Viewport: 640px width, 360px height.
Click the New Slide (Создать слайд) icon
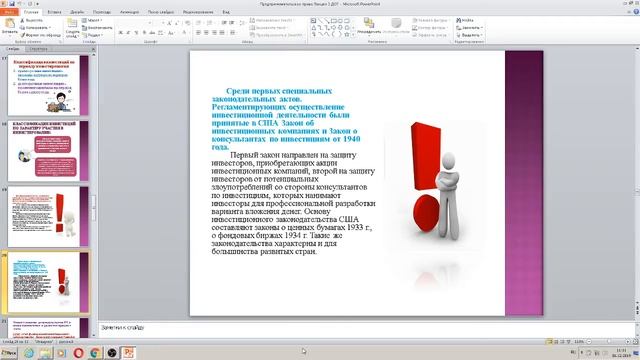72,24
